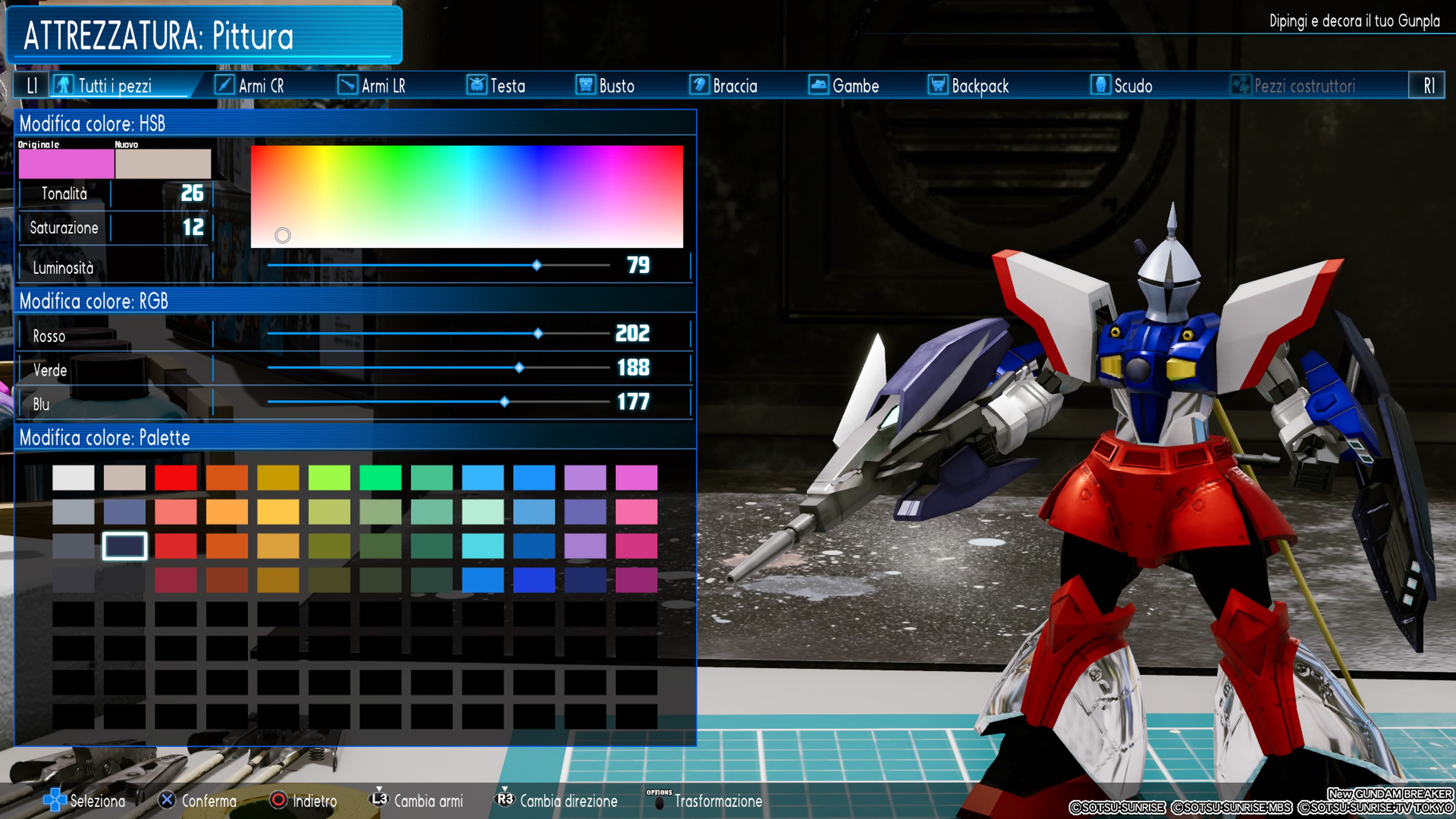The image size is (1456, 819).
Task: Click the Busto torso icon
Action: click(x=585, y=85)
